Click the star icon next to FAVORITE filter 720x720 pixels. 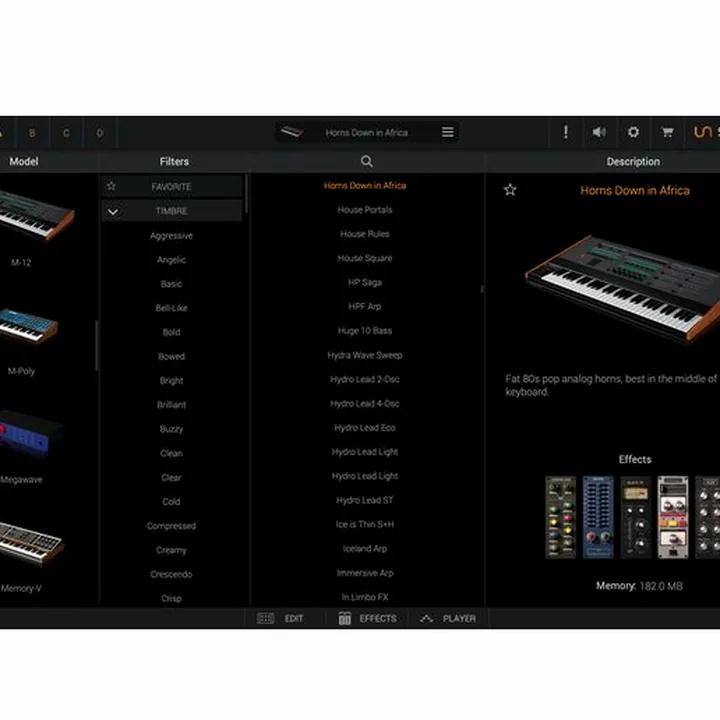point(111,186)
